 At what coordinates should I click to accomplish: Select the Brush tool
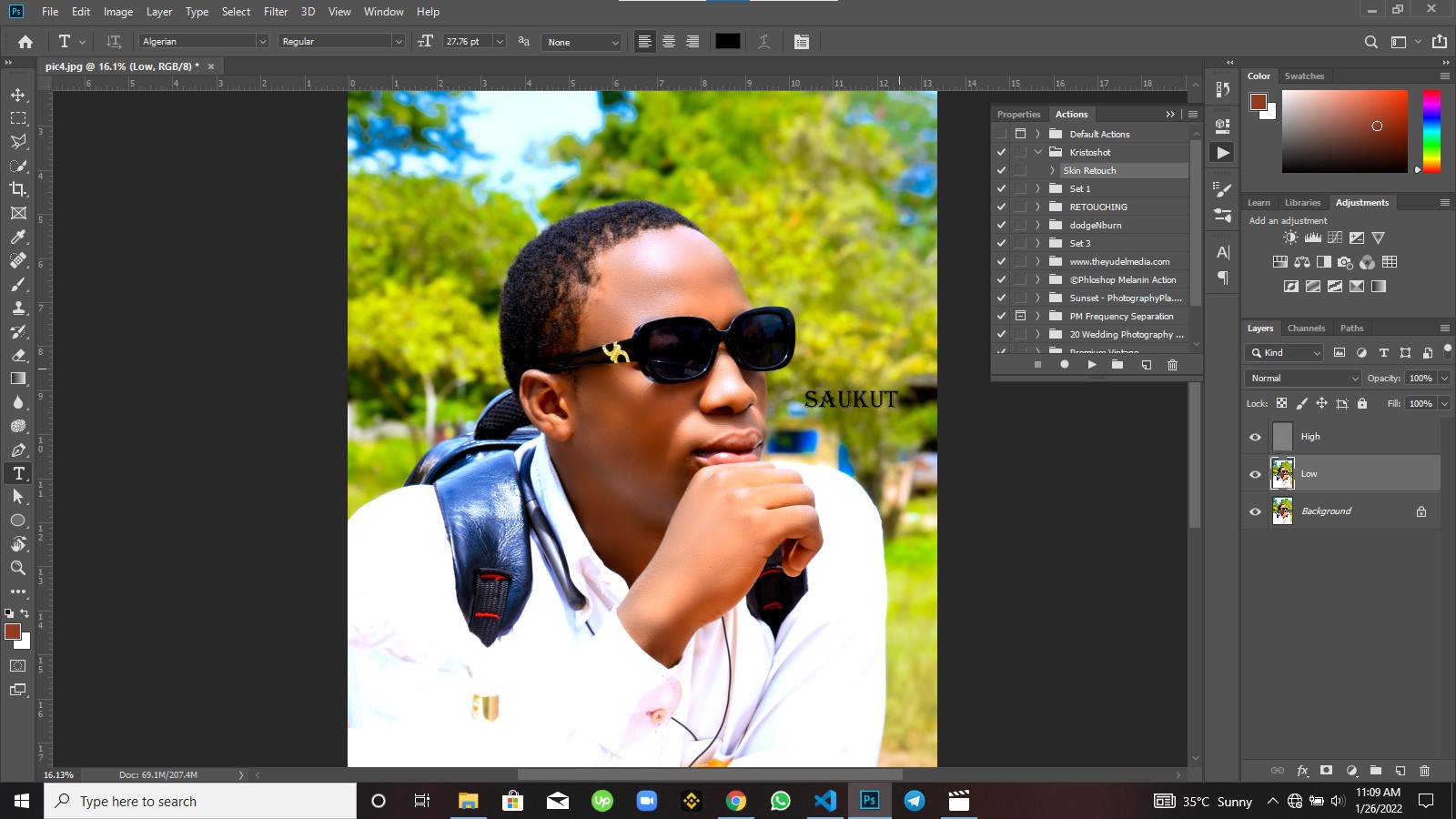click(18, 284)
